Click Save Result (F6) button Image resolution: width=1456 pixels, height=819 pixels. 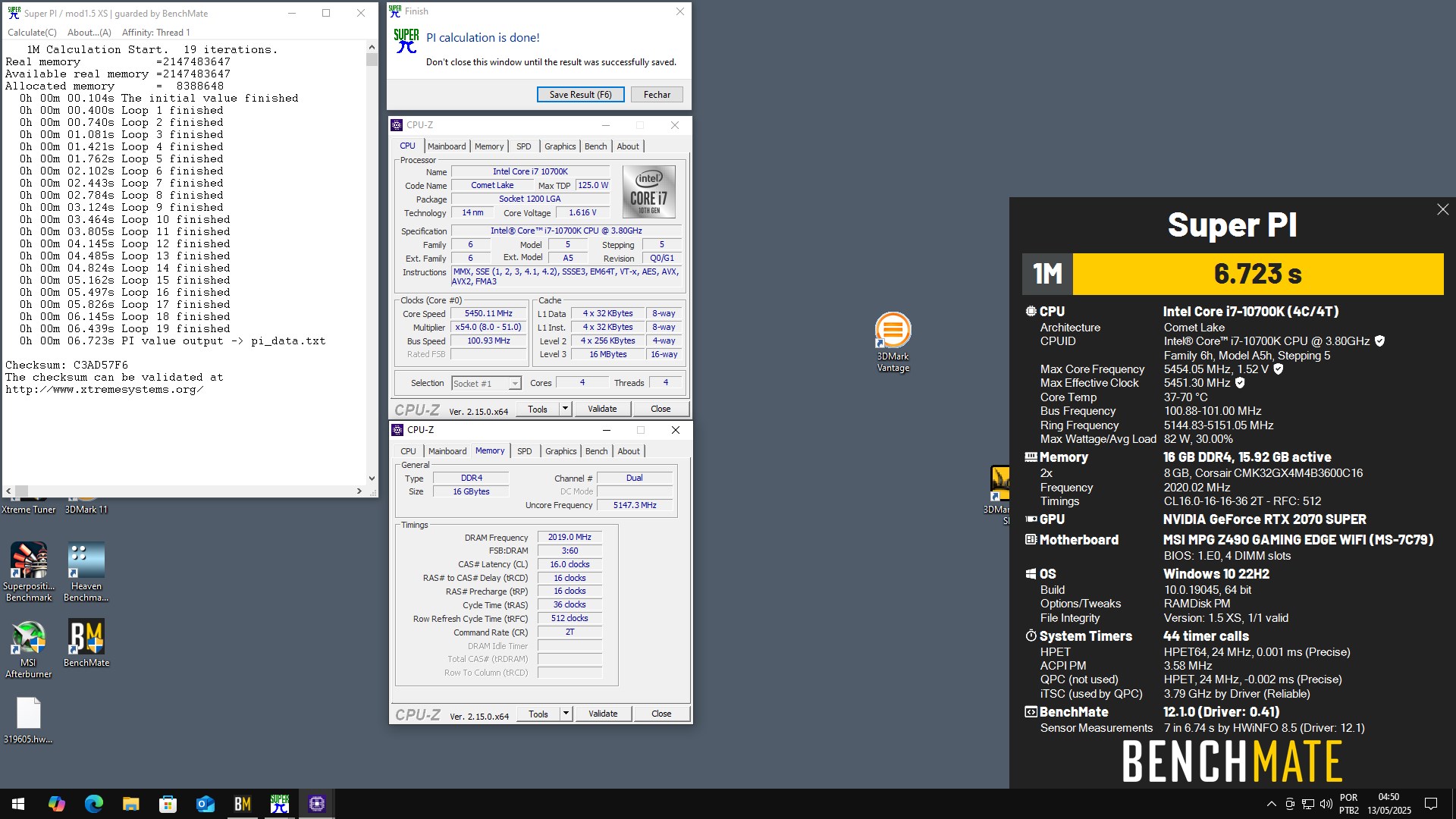(x=580, y=95)
